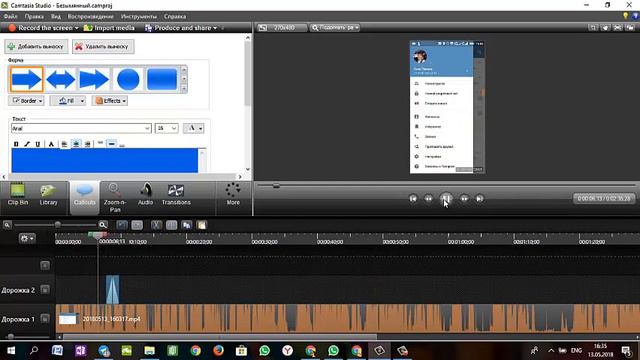The height and width of the screenshot is (360, 640).
Task: Toggle lock on Track 1
Action: [x=45, y=318]
